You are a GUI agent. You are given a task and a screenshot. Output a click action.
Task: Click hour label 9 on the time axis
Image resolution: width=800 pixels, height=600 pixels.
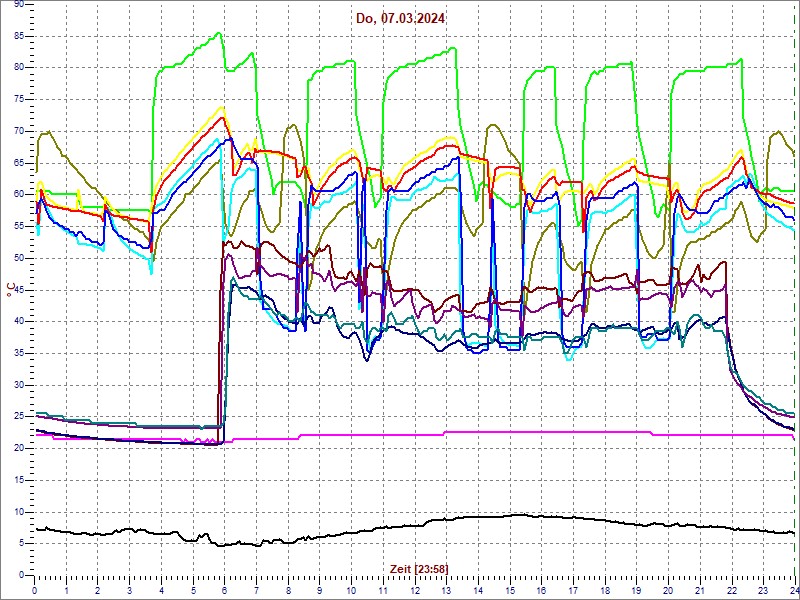pos(320,590)
